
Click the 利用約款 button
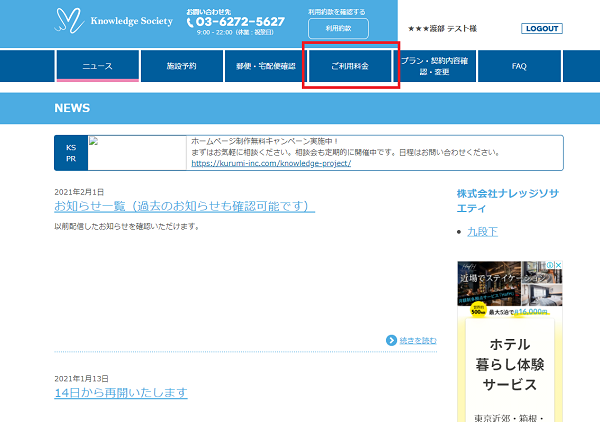(x=337, y=28)
